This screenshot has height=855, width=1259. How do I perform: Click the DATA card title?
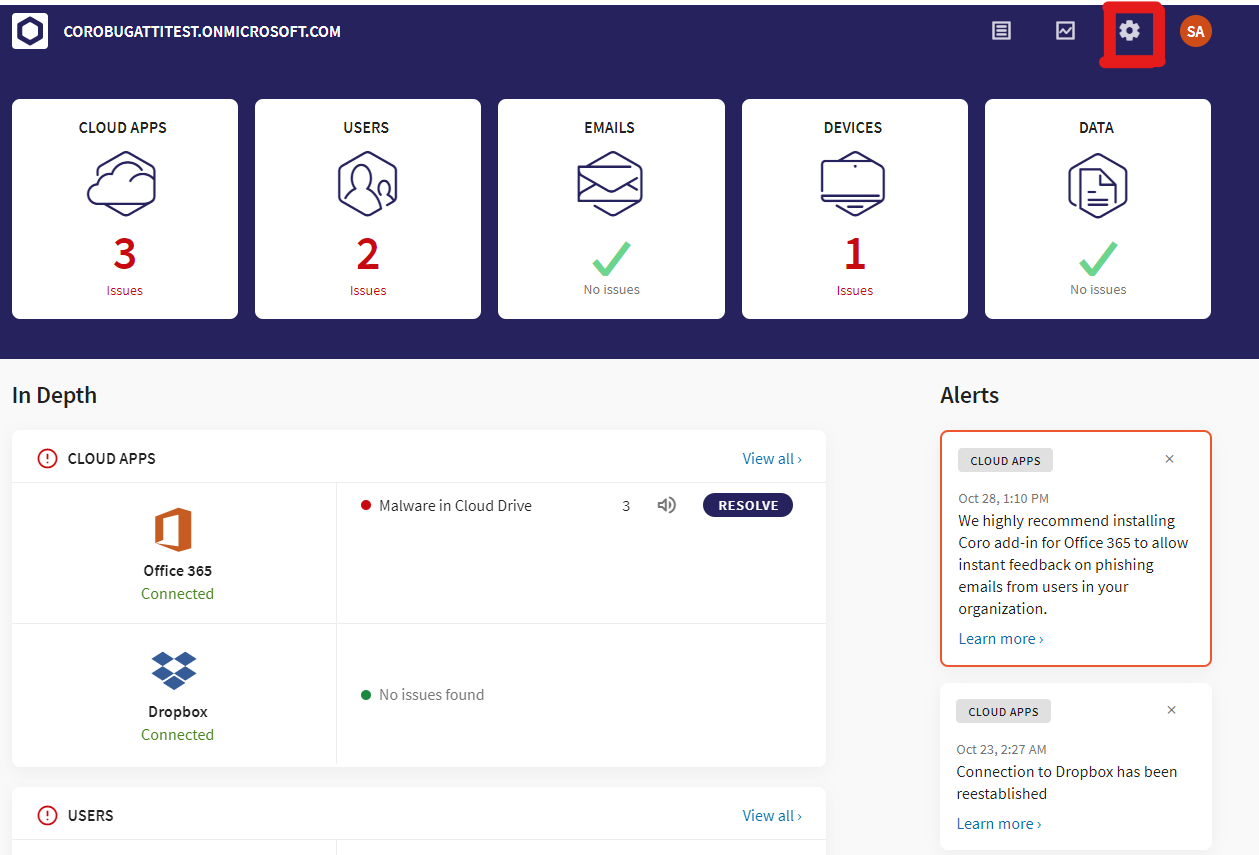[1097, 127]
